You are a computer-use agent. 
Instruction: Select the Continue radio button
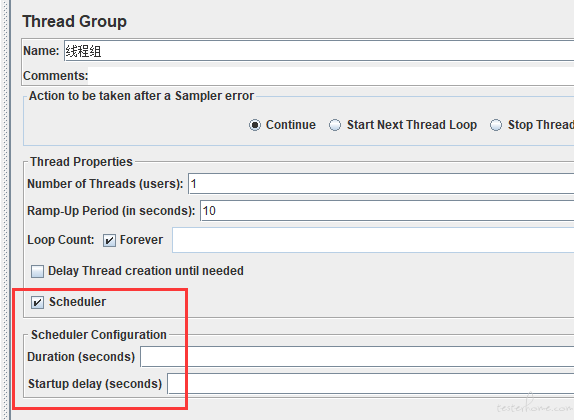tap(255, 125)
